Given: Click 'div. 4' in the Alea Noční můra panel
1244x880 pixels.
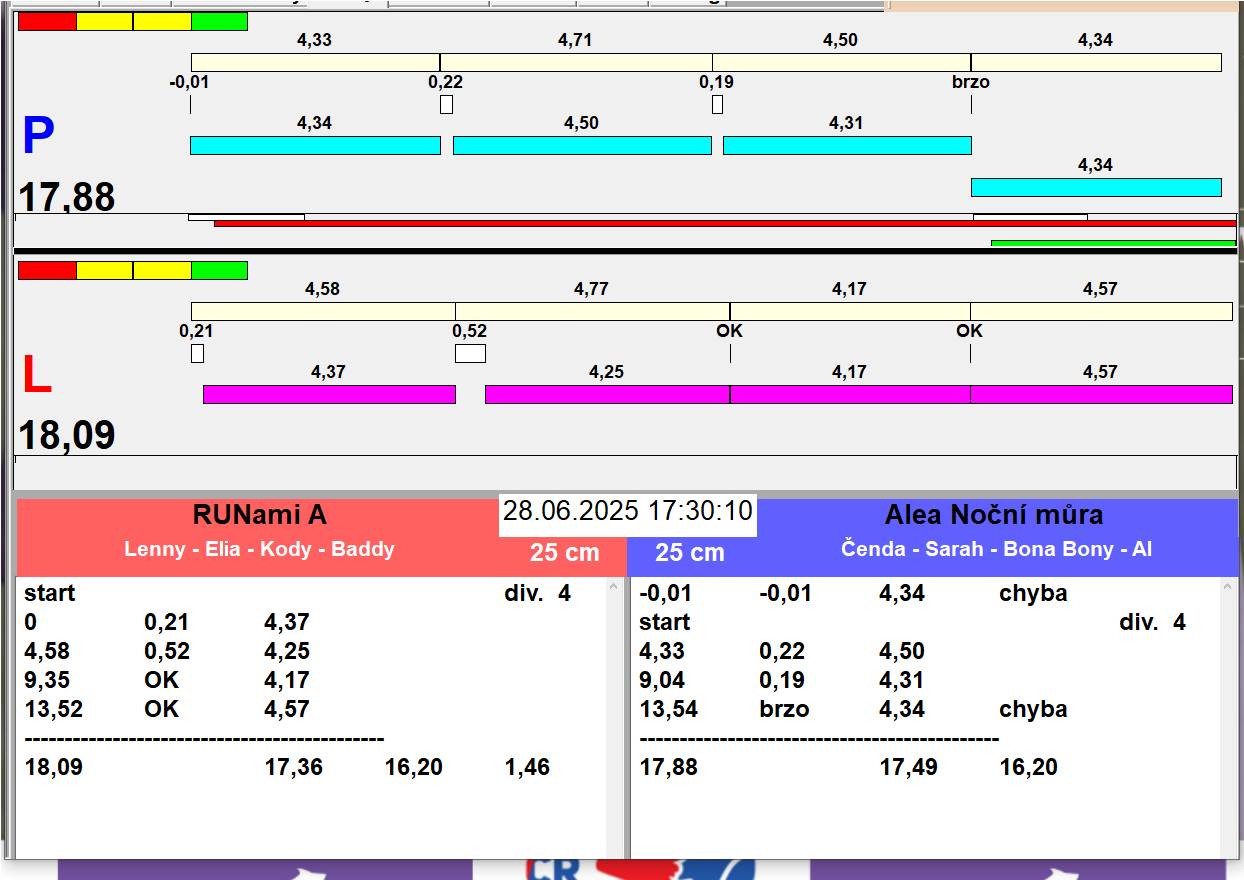Looking at the screenshot, I should point(1152,622).
